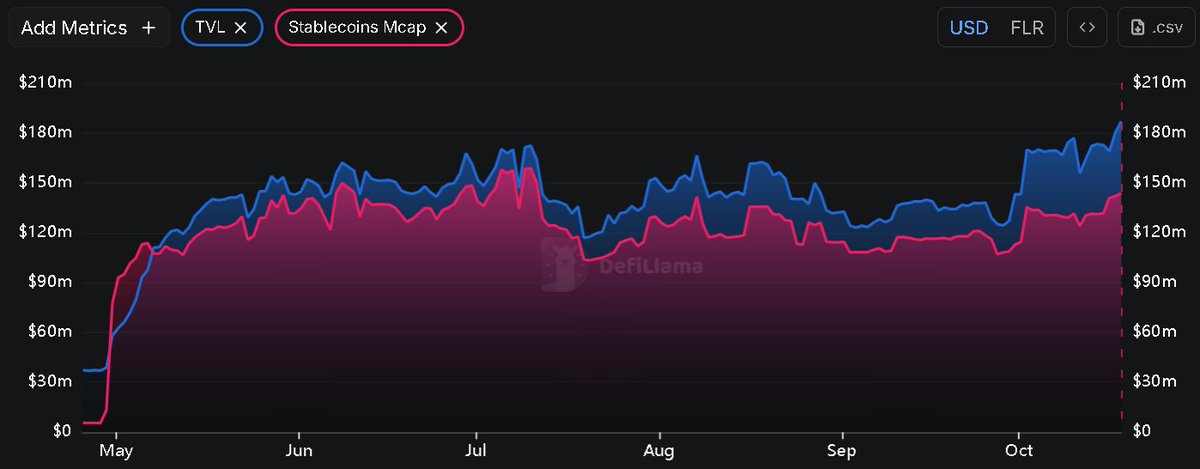Screen dimensions: 1200x469
Task: Click the left axis $0 label
Action: coord(62,431)
